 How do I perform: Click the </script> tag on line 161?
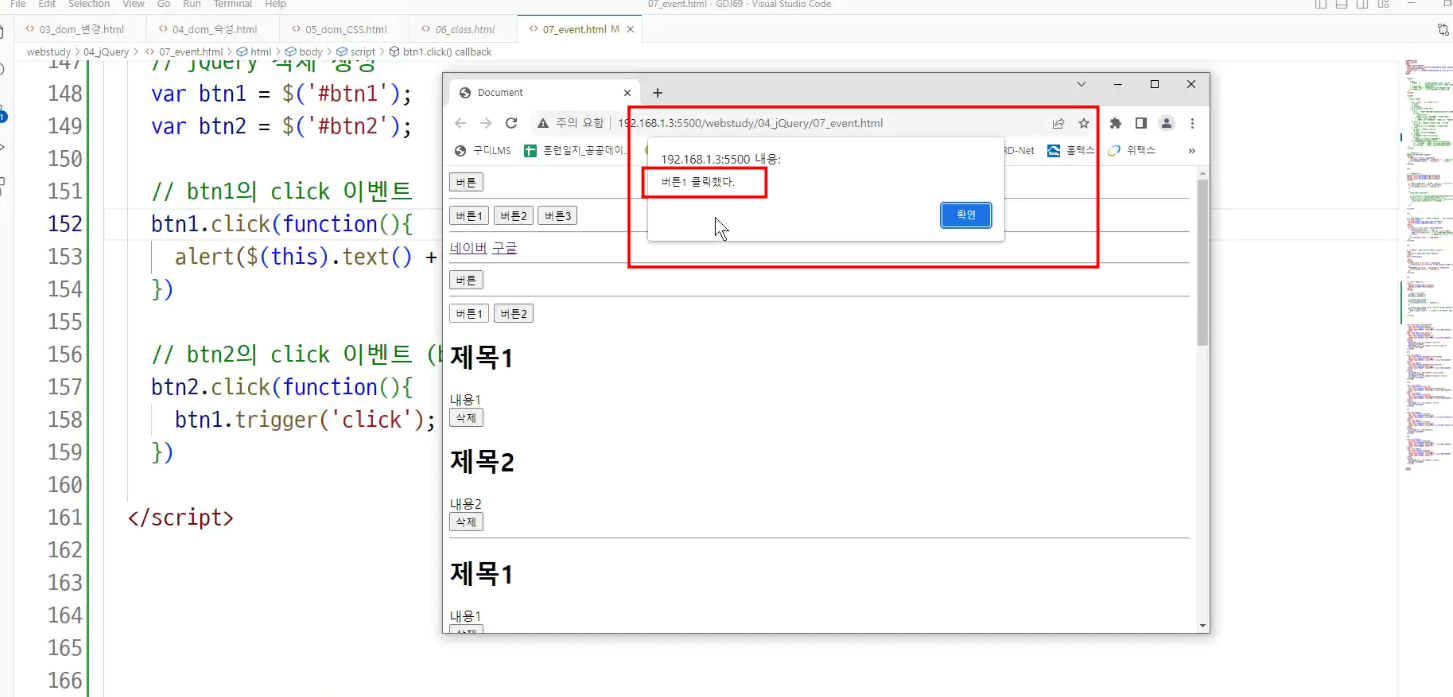click(x=181, y=518)
